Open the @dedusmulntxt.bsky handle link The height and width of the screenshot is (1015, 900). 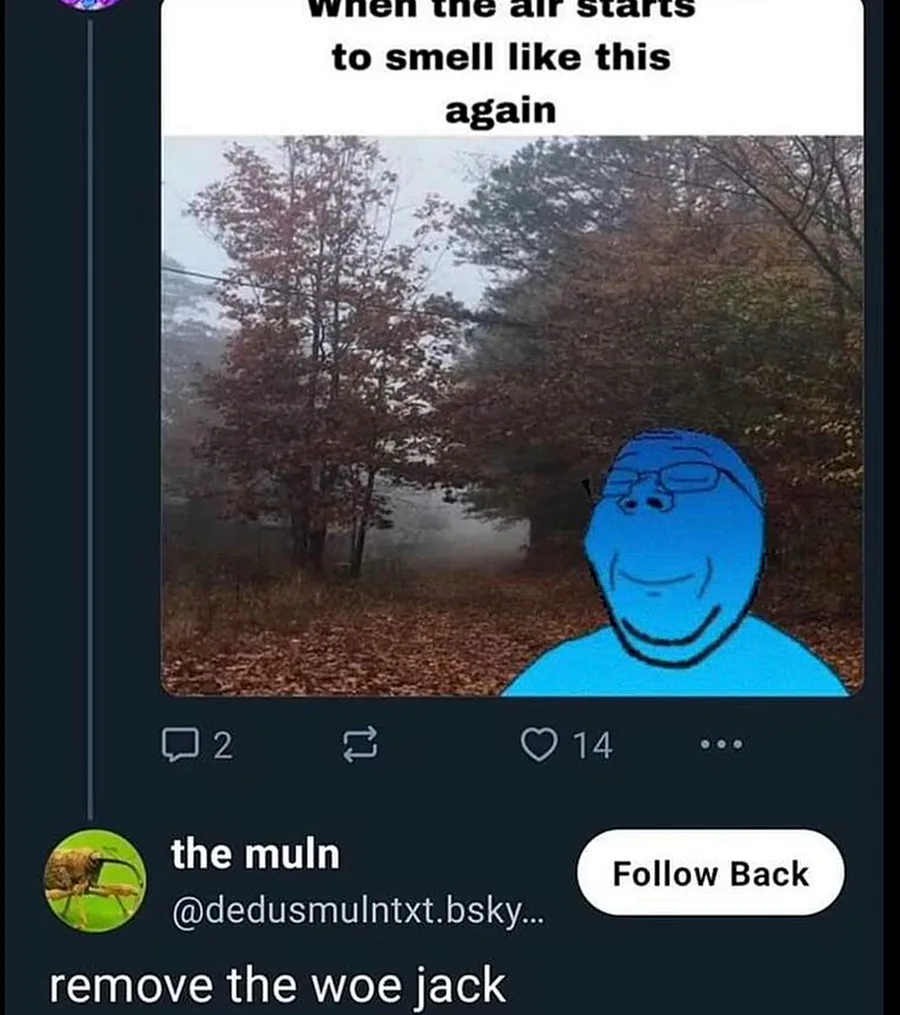point(358,911)
